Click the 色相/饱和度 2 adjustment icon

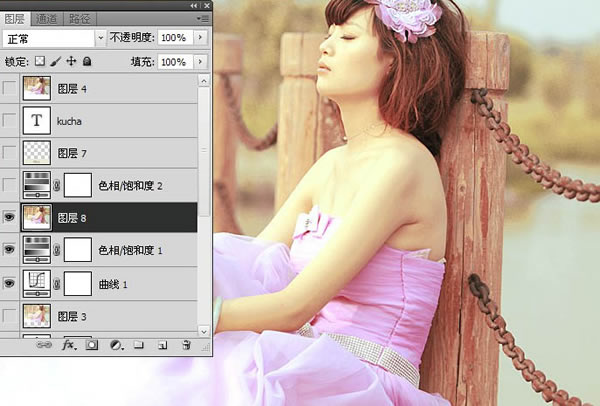click(x=36, y=185)
